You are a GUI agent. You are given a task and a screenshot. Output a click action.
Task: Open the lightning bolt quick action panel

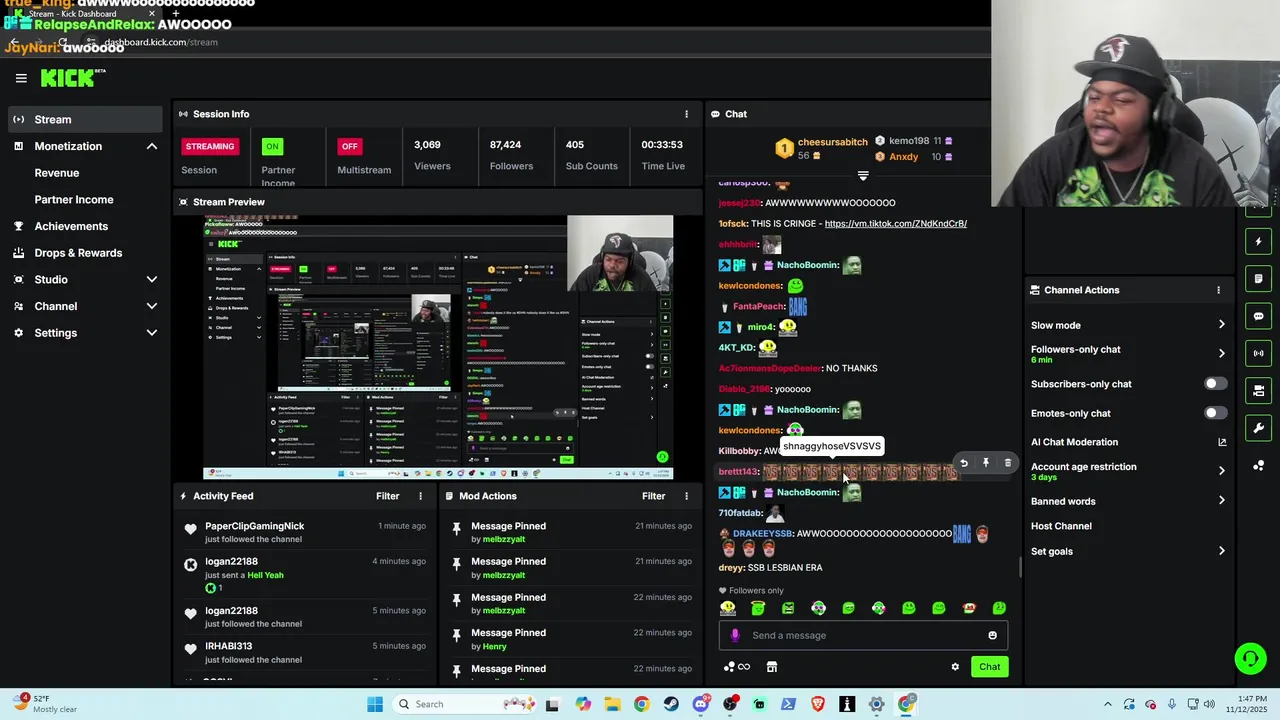click(1259, 241)
